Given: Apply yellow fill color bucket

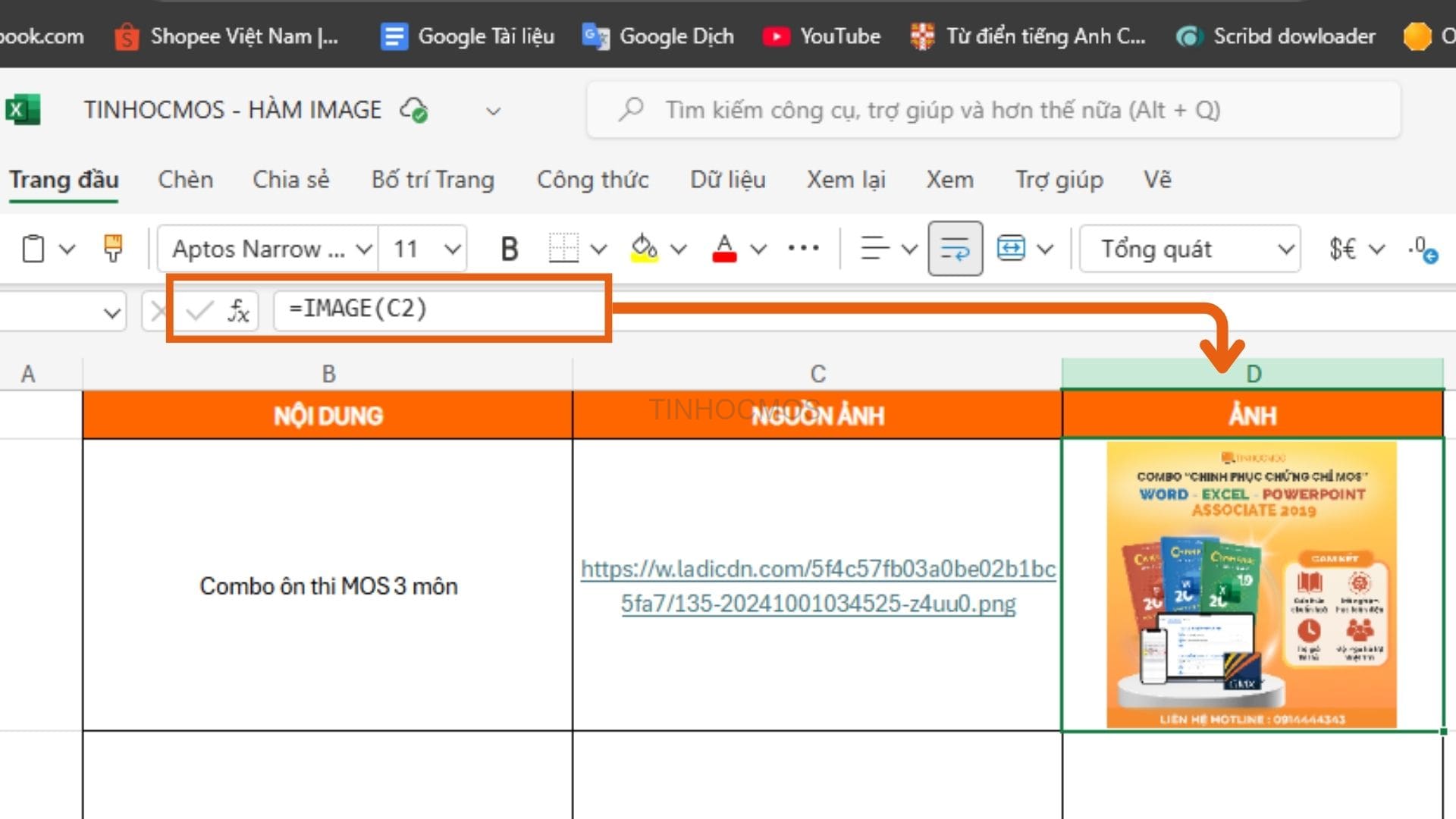Looking at the screenshot, I should 645,248.
